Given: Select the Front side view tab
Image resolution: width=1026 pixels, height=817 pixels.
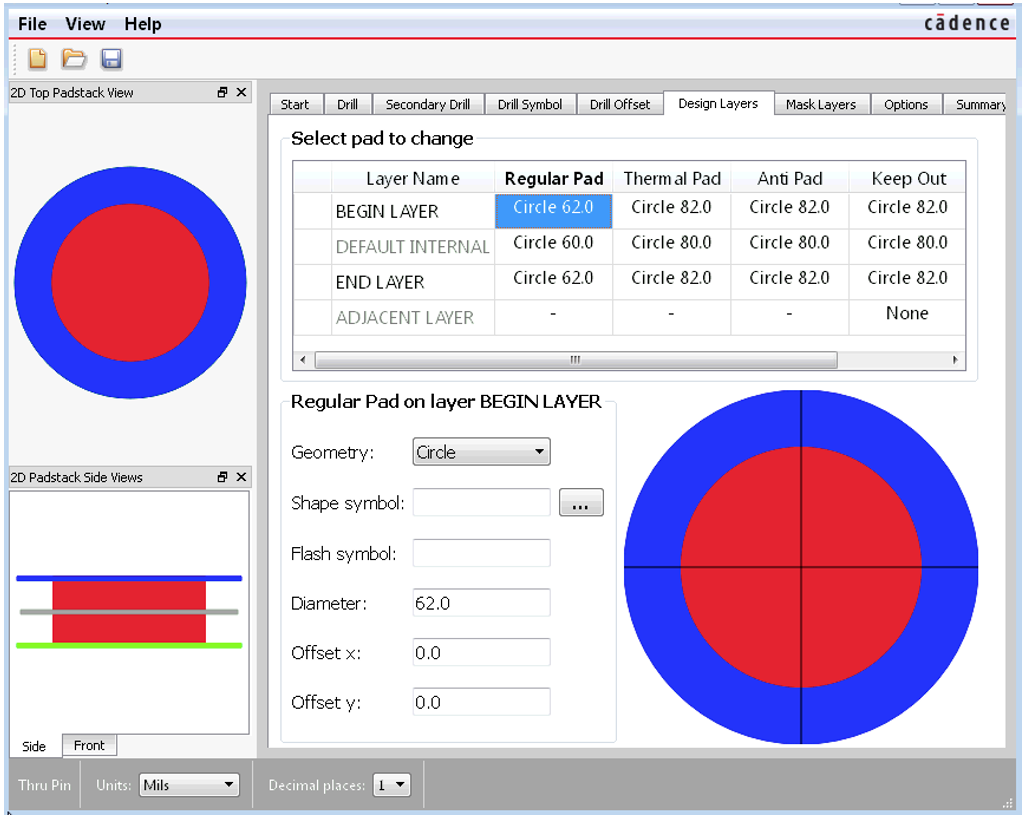Looking at the screenshot, I should click(89, 746).
